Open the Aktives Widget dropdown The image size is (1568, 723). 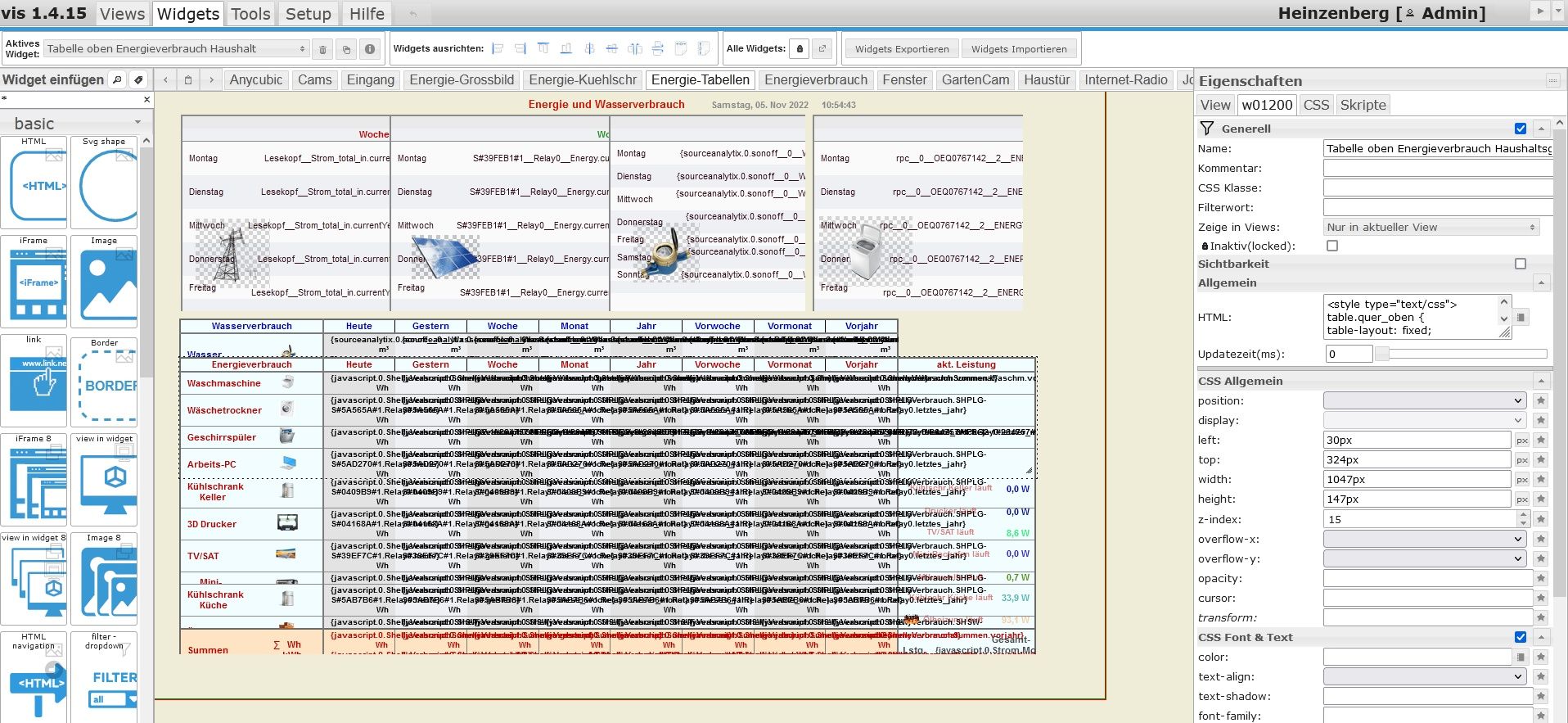coord(176,49)
